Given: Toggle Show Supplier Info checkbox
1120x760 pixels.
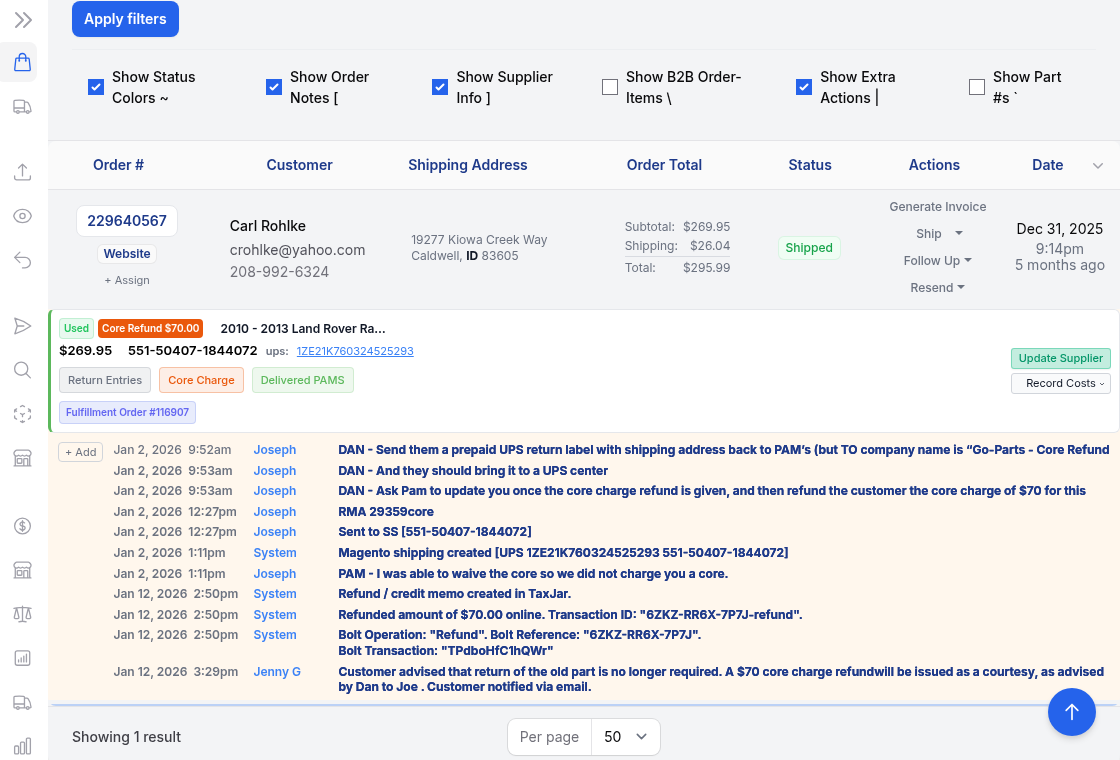Looking at the screenshot, I should 440,87.
